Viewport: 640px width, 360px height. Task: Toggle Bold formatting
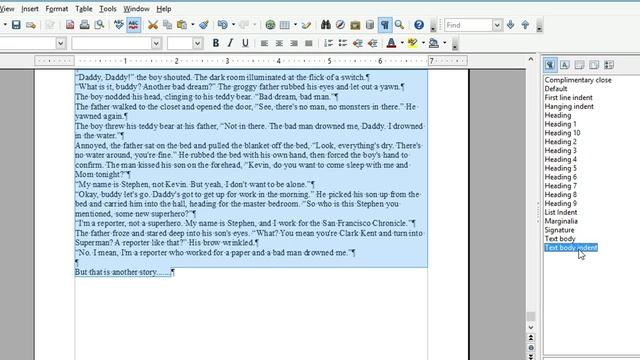tap(216, 43)
